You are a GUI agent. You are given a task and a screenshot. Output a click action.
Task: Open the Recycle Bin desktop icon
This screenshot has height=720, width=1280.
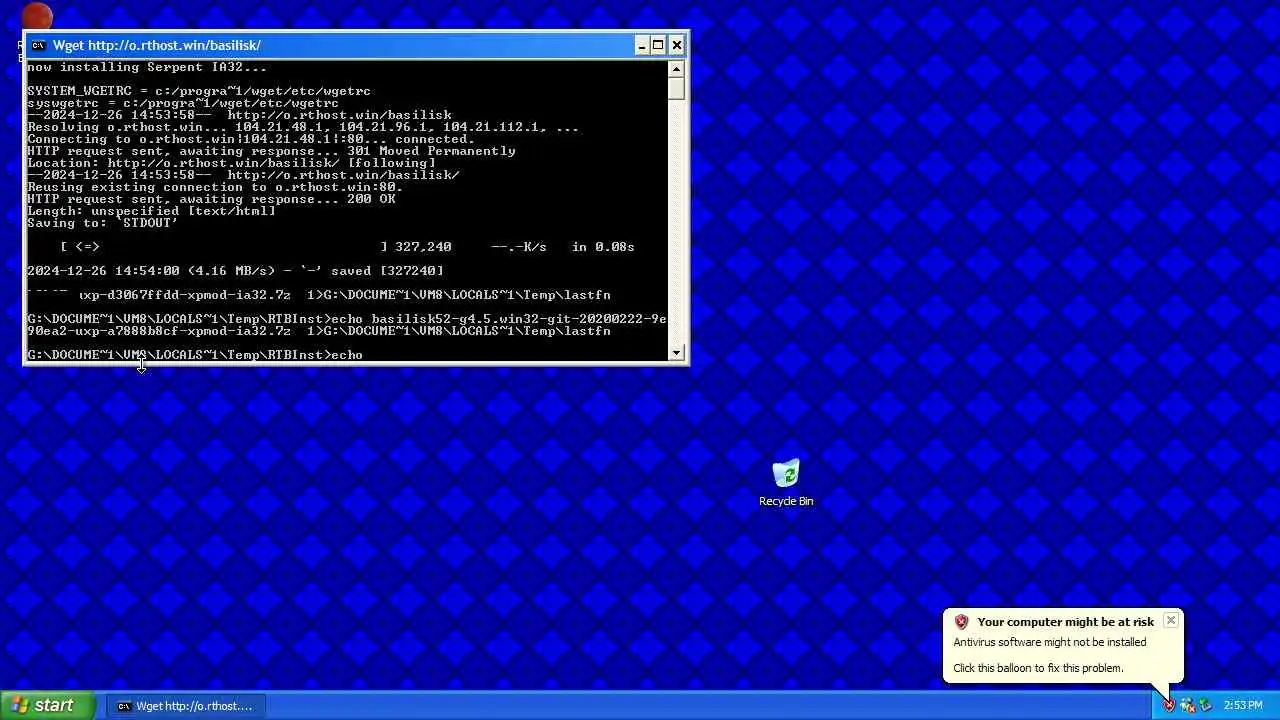(x=786, y=484)
